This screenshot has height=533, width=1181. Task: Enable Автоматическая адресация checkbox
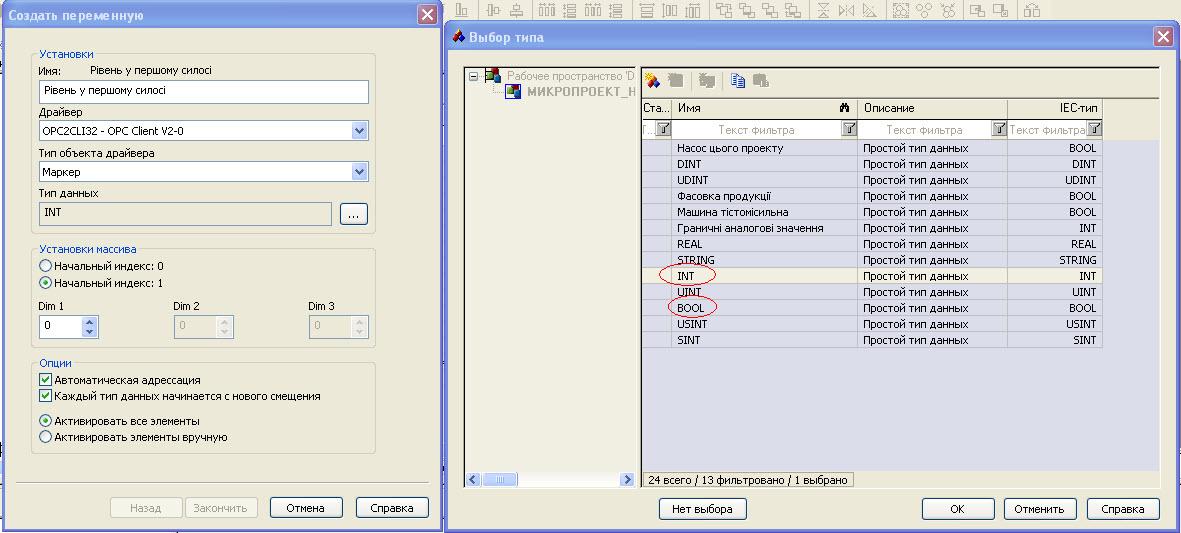[45, 380]
